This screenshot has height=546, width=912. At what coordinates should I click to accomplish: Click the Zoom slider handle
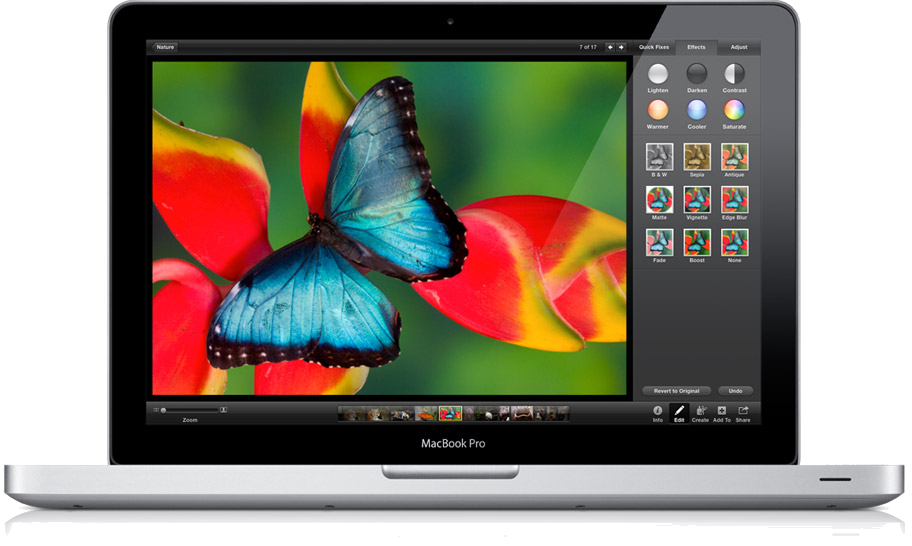pos(163,411)
